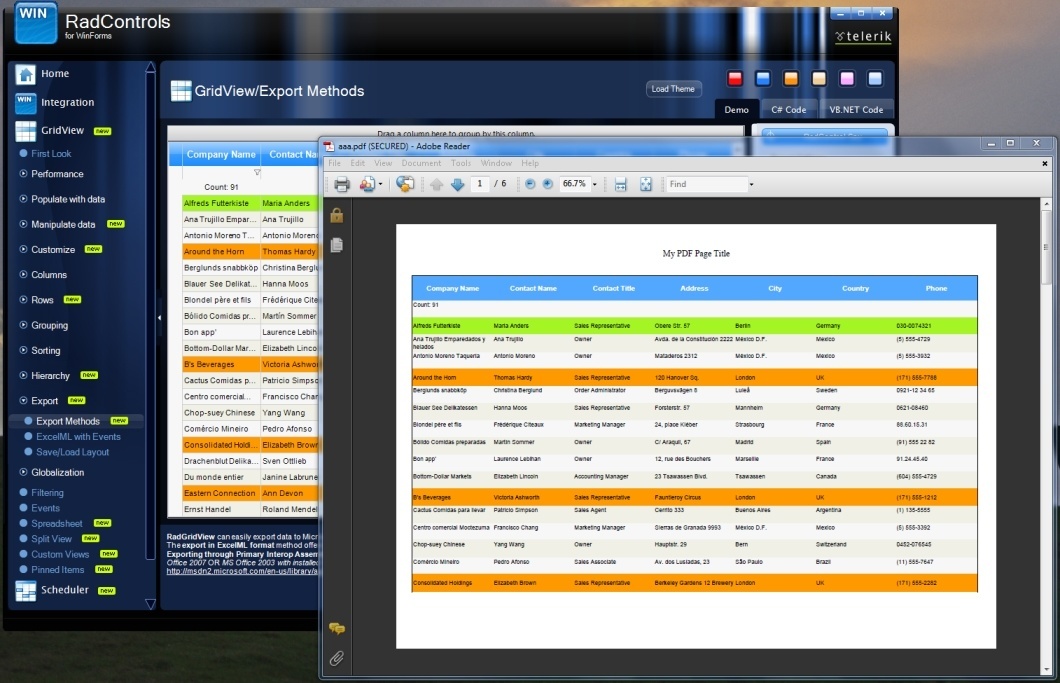Screen dimensions: 1060x683
Task: Open the Document menu in Adobe Reader
Action: (x=421, y=163)
